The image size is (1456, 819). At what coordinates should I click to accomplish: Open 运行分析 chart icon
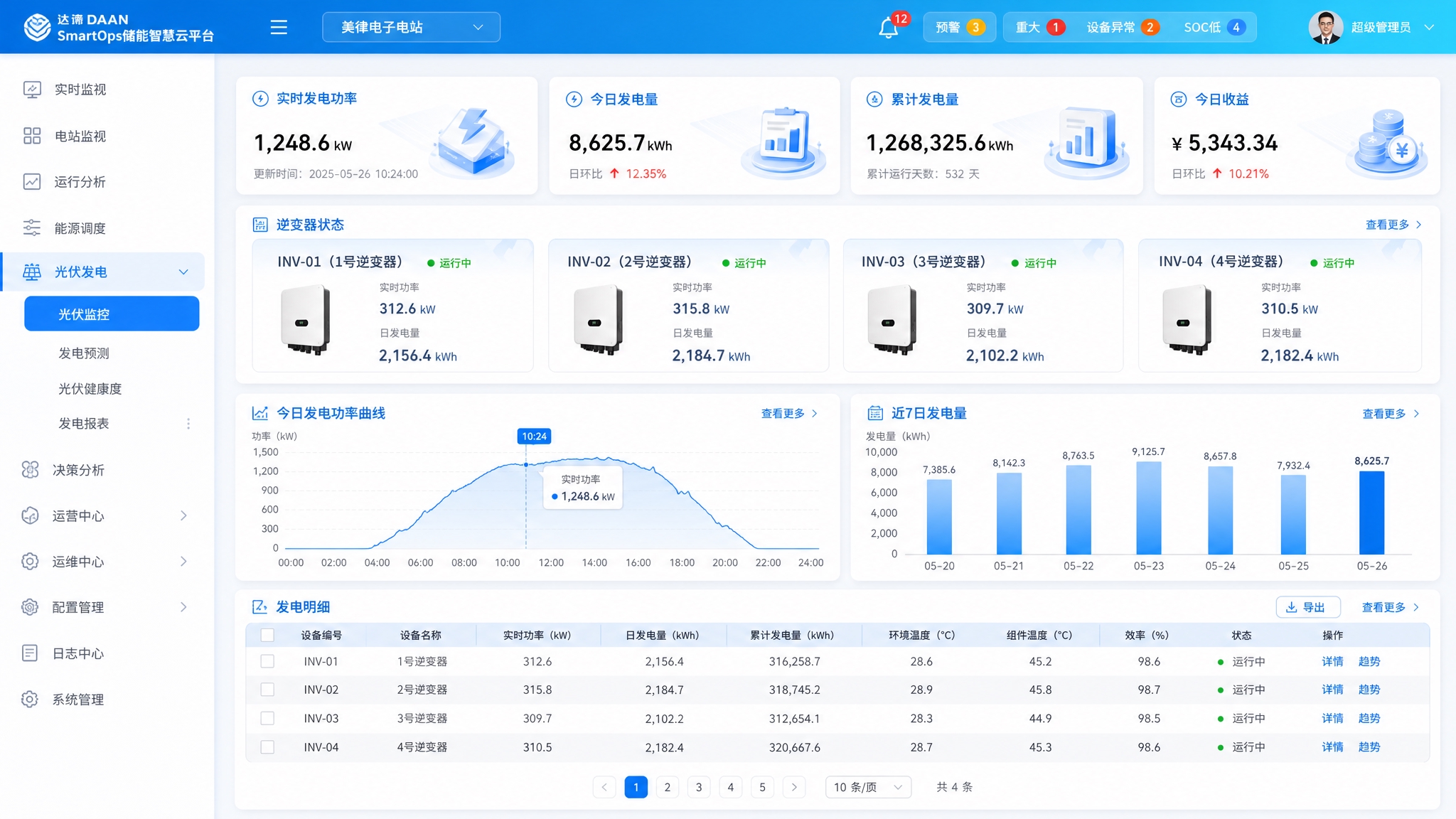click(x=32, y=181)
